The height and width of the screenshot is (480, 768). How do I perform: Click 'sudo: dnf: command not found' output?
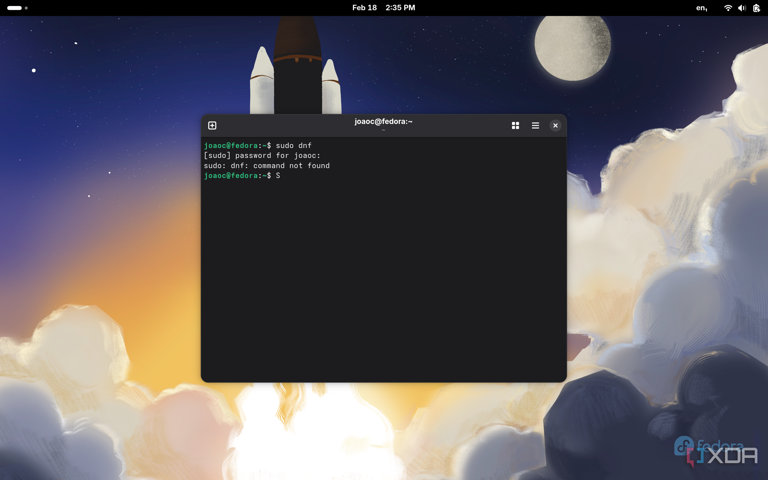(267, 166)
